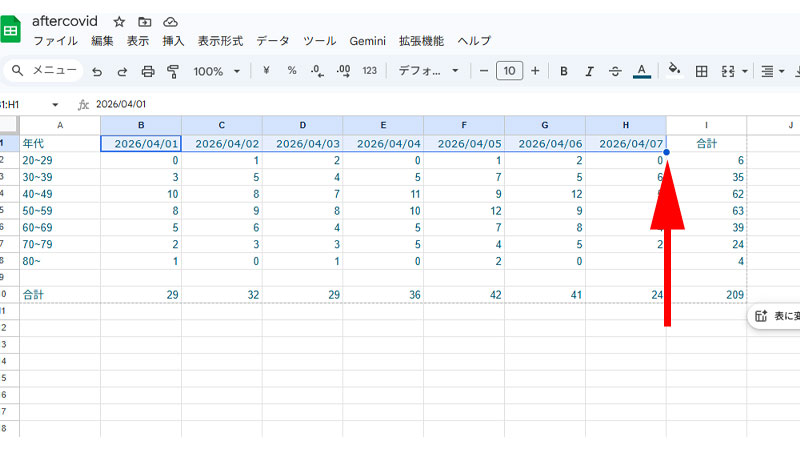Expand the merge cells dropdown arrow

744,71
